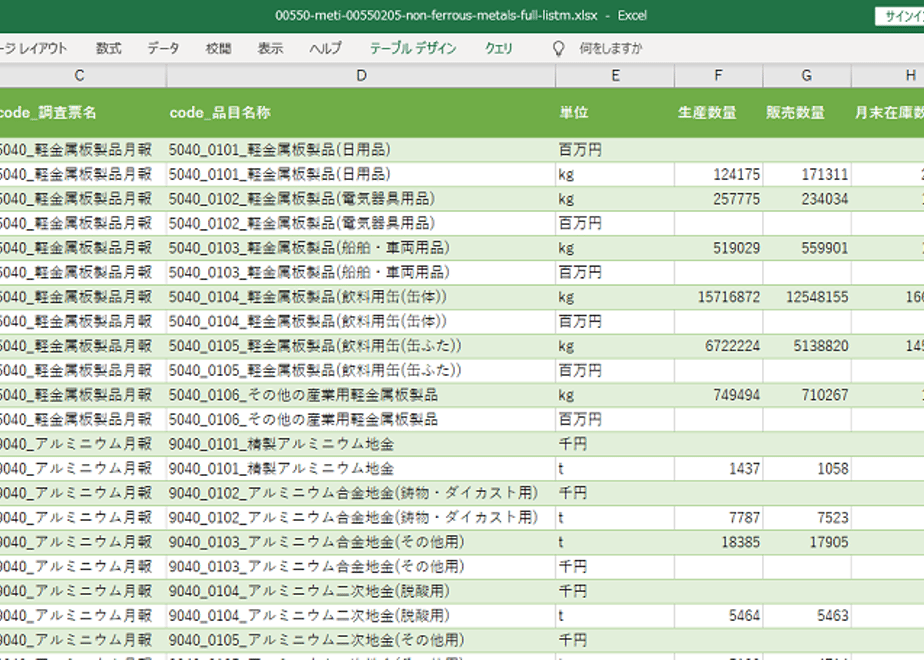Select cell with value 171311
The image size is (924, 660).
pyautogui.click(x=807, y=174)
